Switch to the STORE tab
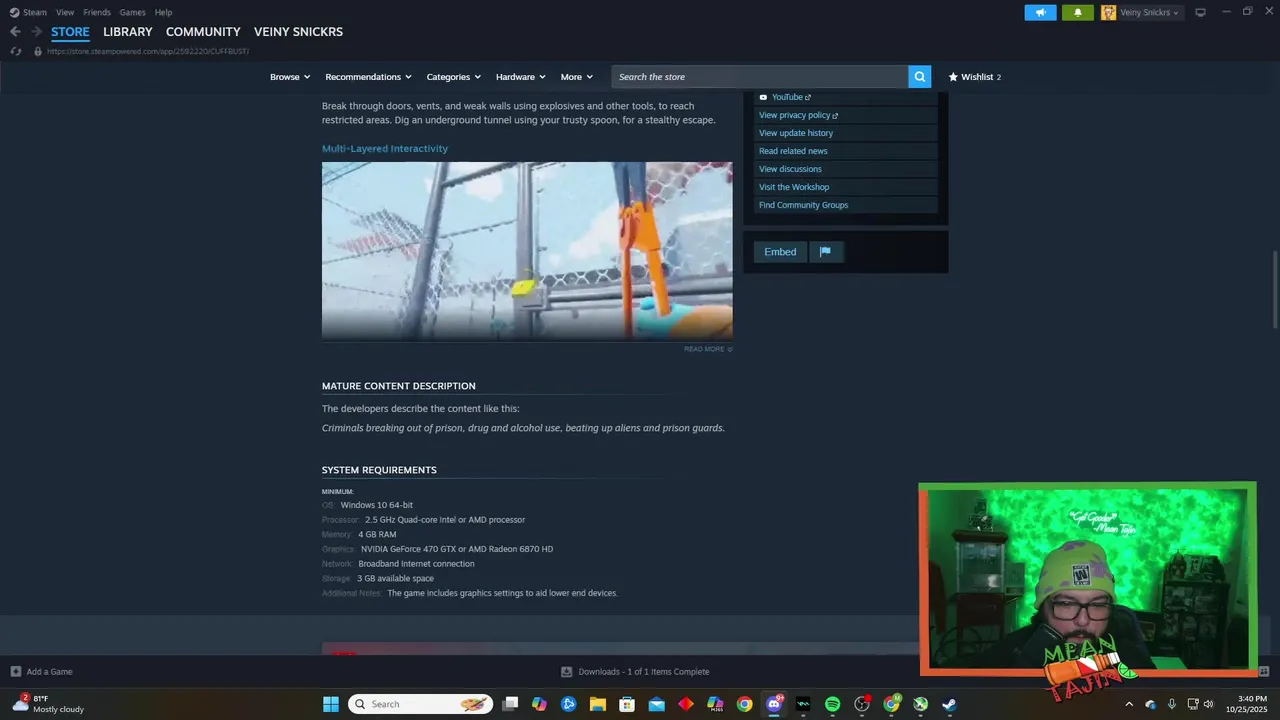Image resolution: width=1280 pixels, height=720 pixels. pos(70,32)
